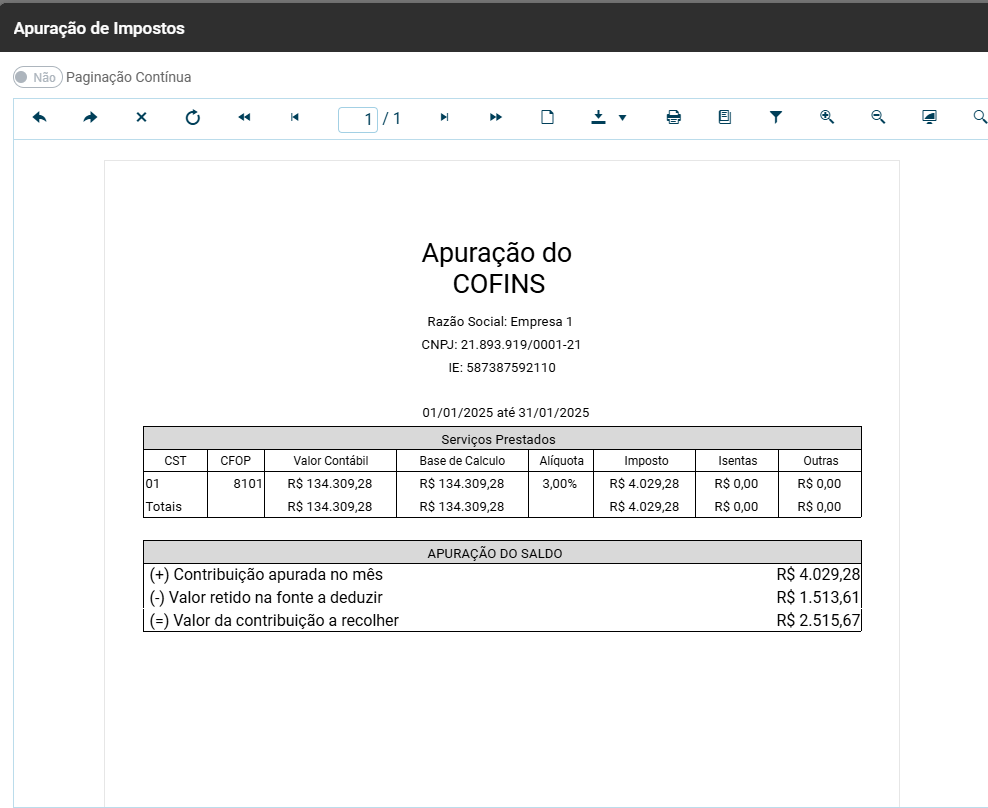This screenshot has width=988, height=808.
Task: Click the export download icon
Action: pos(598,118)
